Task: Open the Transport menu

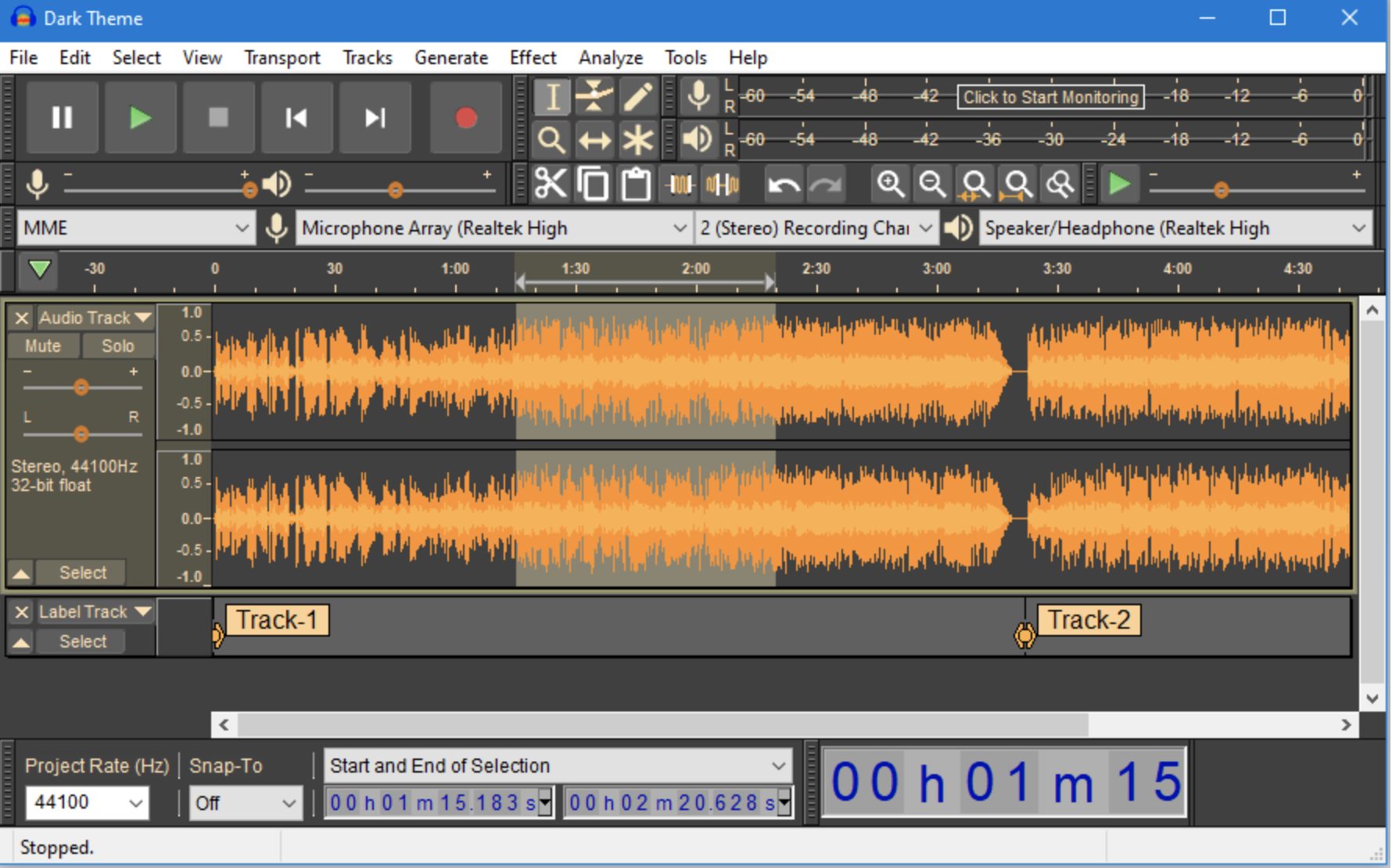Action: click(282, 58)
